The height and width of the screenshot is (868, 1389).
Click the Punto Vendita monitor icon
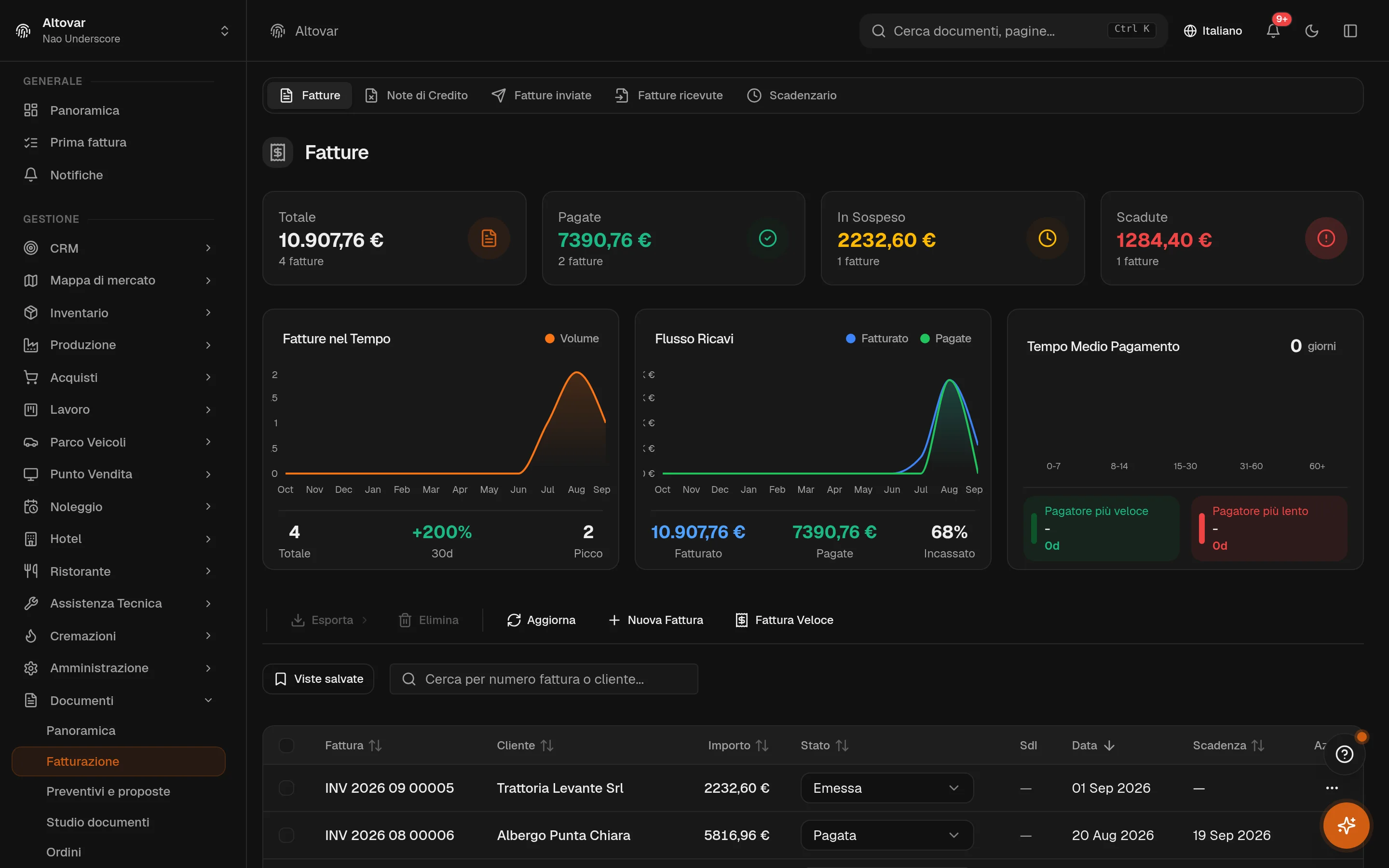click(x=31, y=474)
